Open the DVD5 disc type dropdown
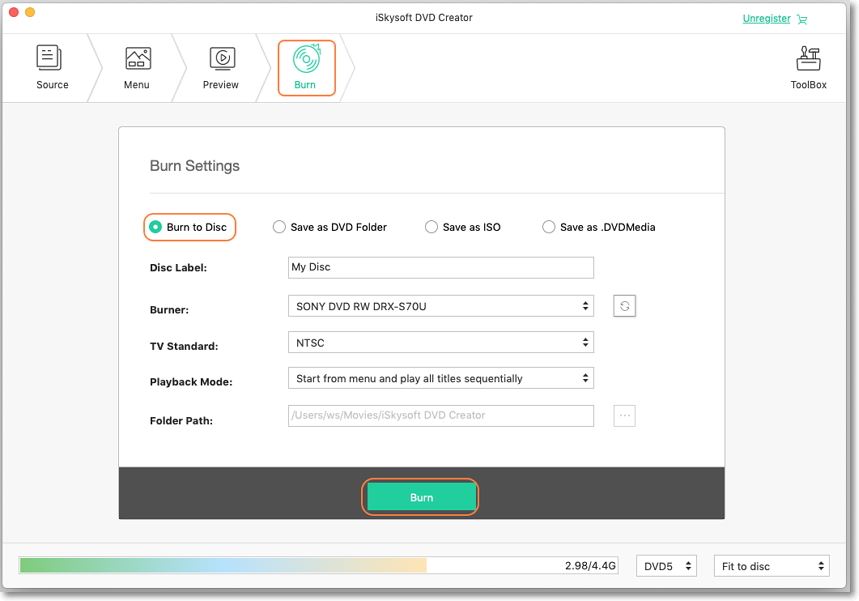 point(667,566)
